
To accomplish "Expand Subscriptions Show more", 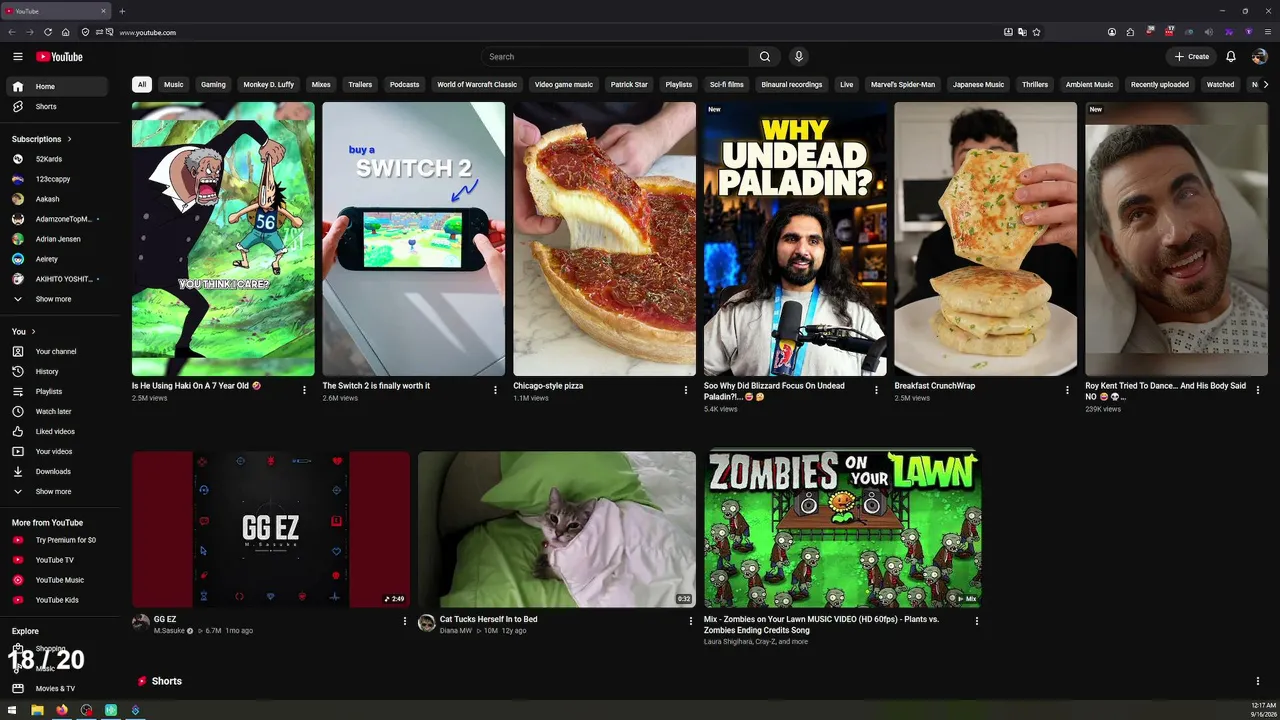I will (60, 299).
